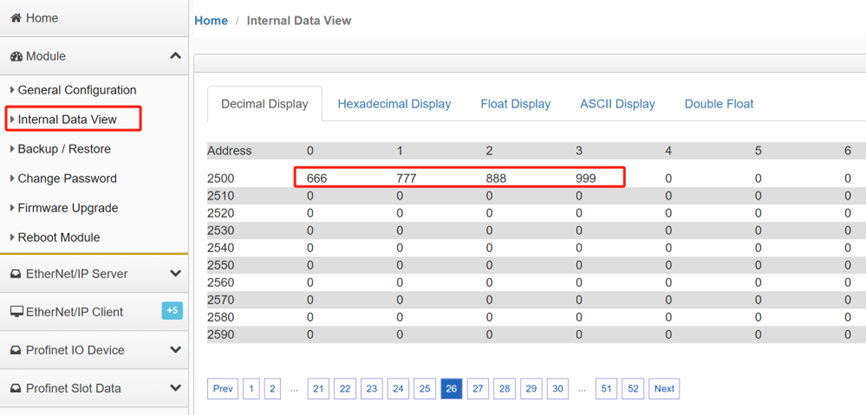
Task: Click the Profinet Slot Data drive icon
Action: 16,388
